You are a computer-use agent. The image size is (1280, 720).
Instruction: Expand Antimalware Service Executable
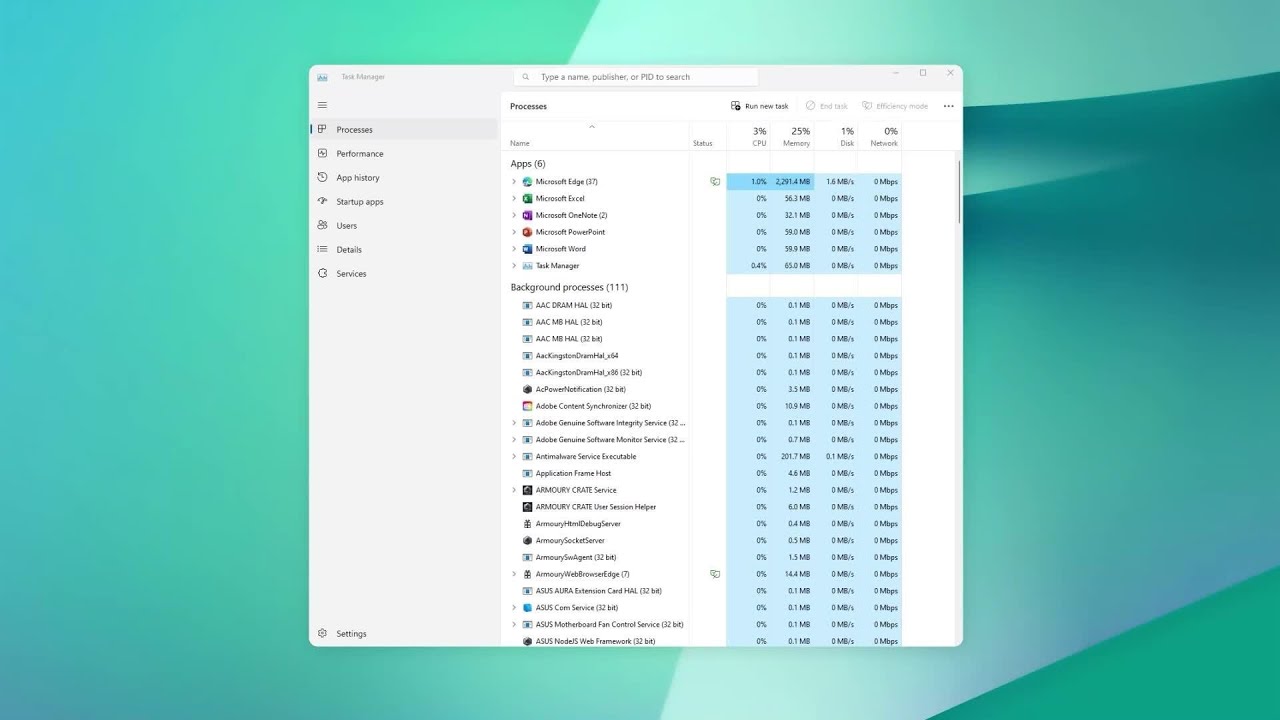tap(514, 456)
